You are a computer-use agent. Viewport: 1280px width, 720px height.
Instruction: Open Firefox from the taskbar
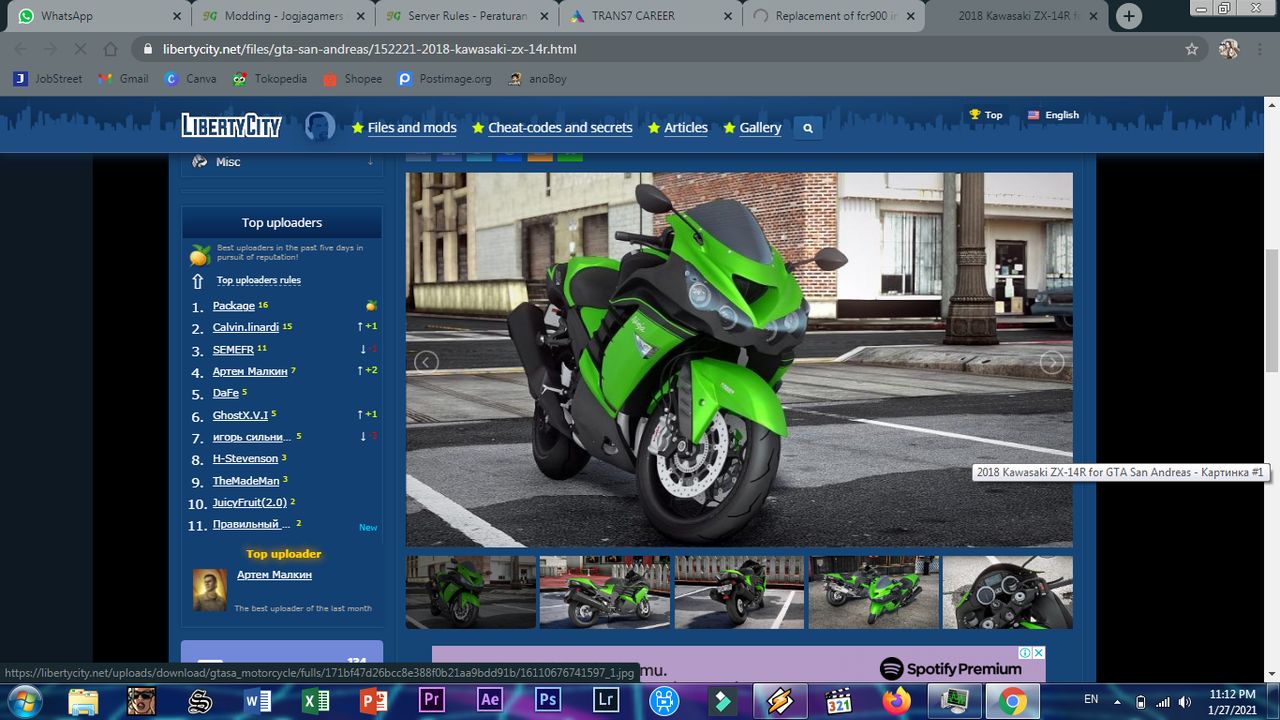coord(896,700)
